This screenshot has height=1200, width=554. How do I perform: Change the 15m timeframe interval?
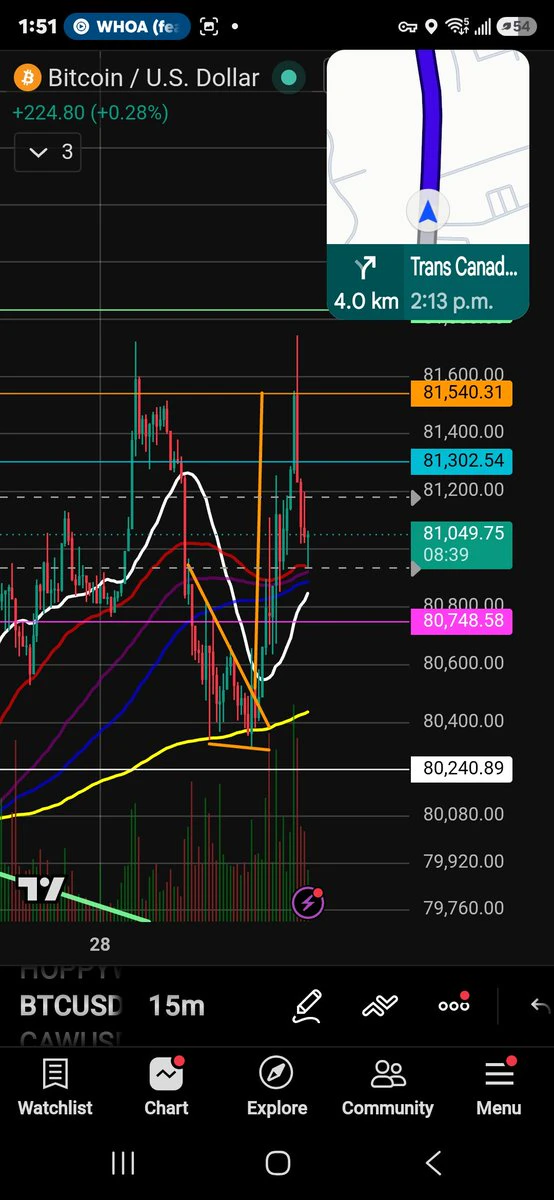(177, 1005)
